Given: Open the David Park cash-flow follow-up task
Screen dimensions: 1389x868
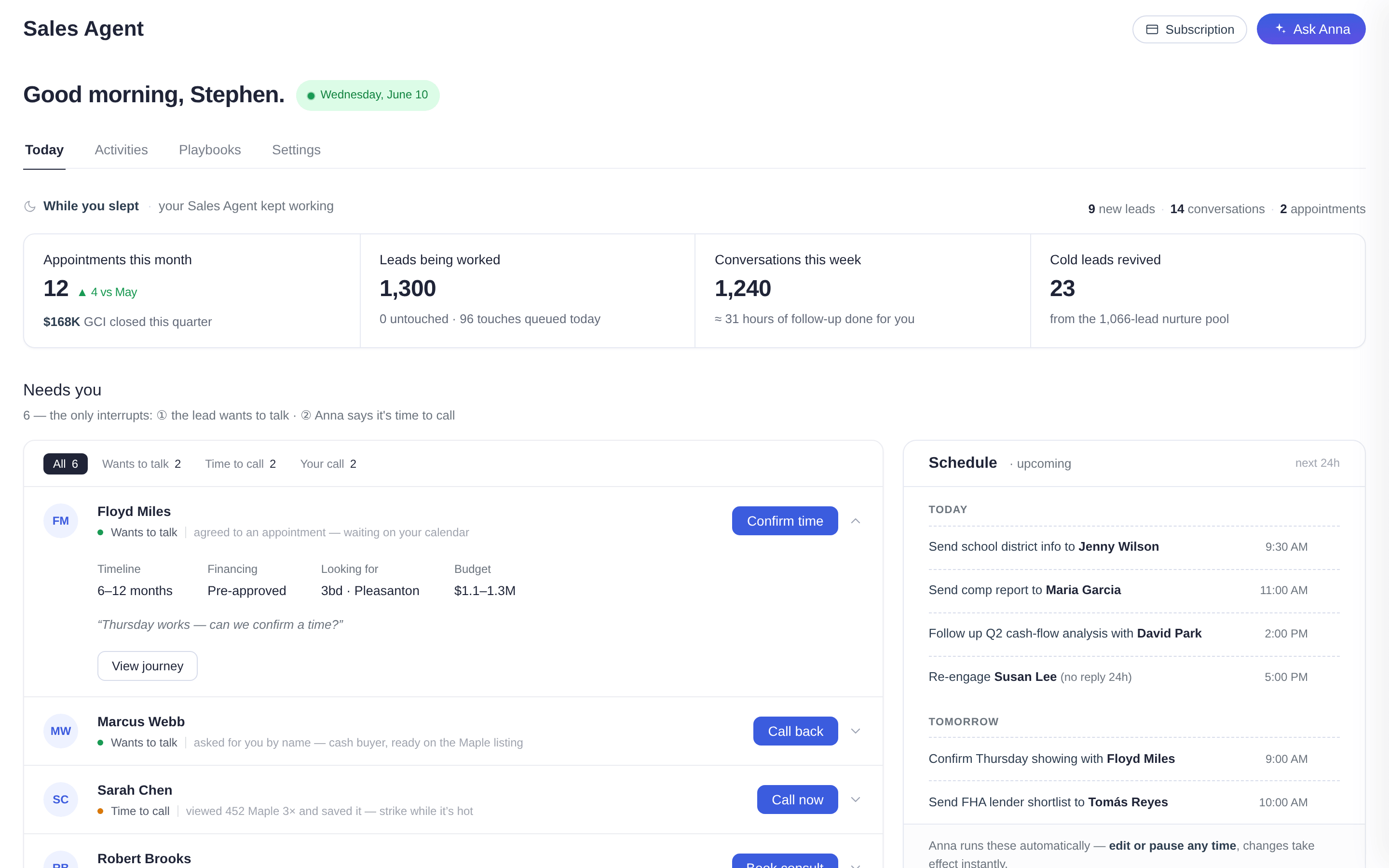Looking at the screenshot, I should 1134,634.
